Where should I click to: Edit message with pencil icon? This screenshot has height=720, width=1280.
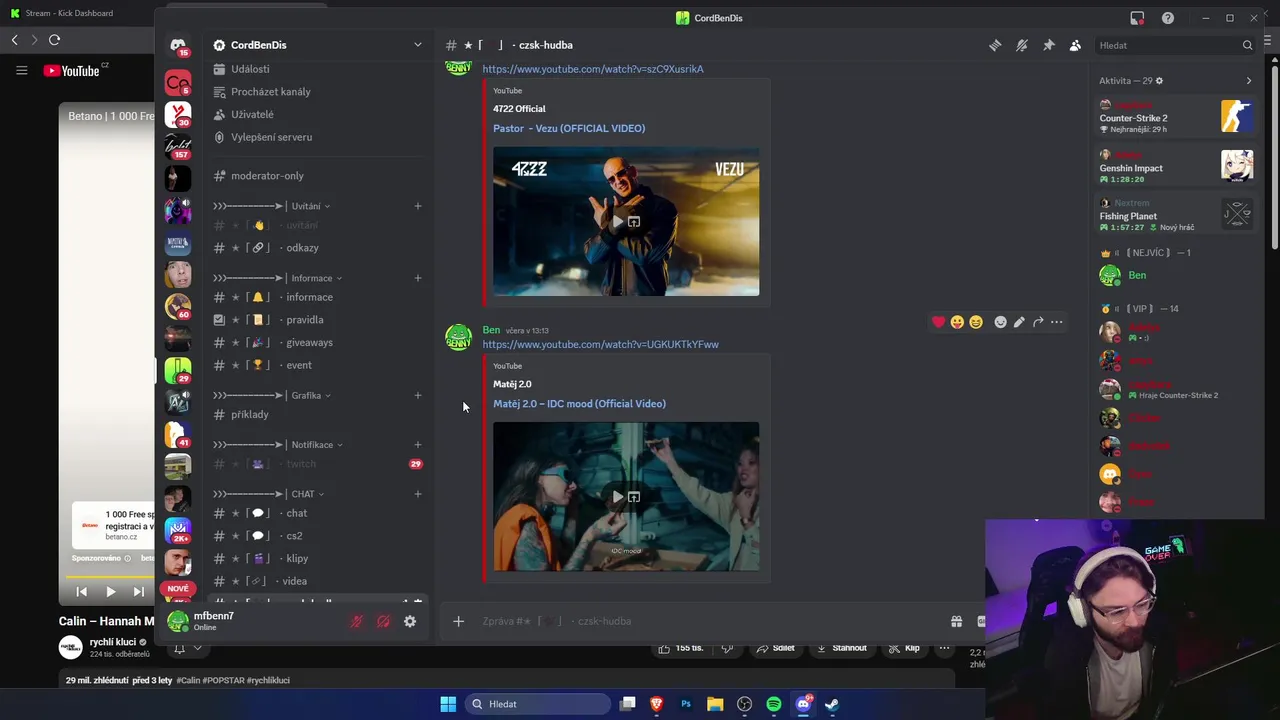click(x=1019, y=322)
